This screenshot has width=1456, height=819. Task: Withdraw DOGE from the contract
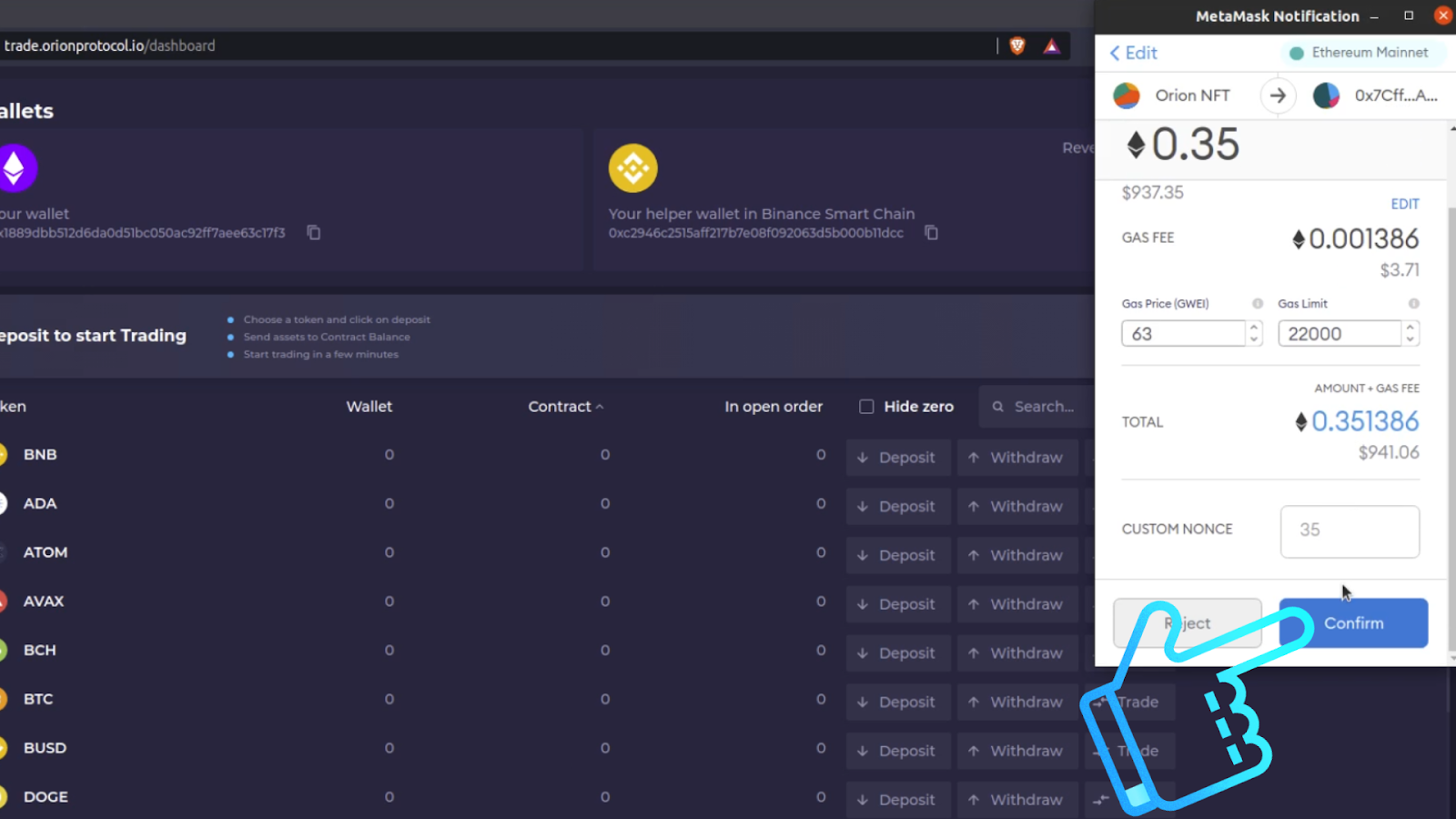(1017, 800)
